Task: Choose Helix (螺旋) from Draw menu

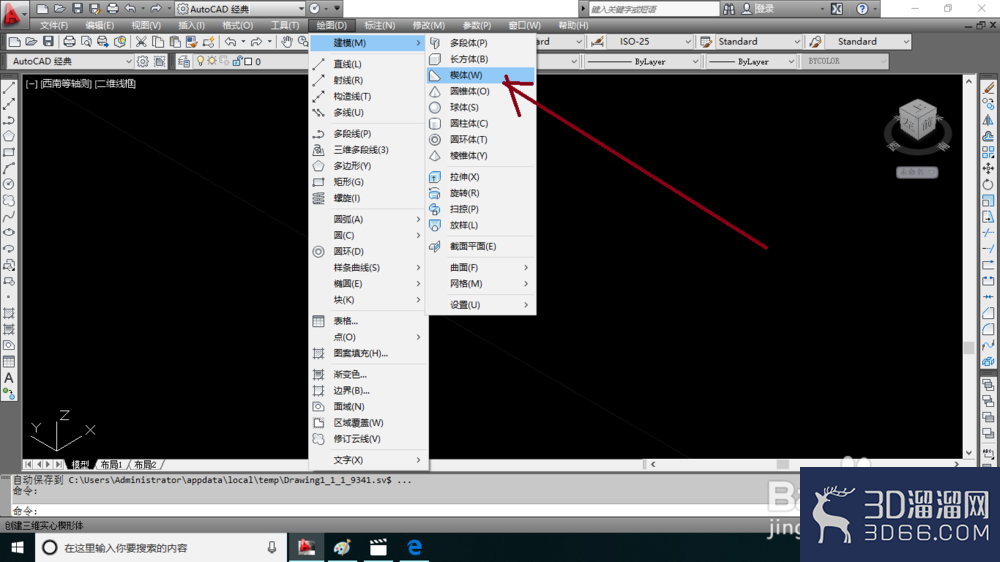Action: [x=368, y=198]
